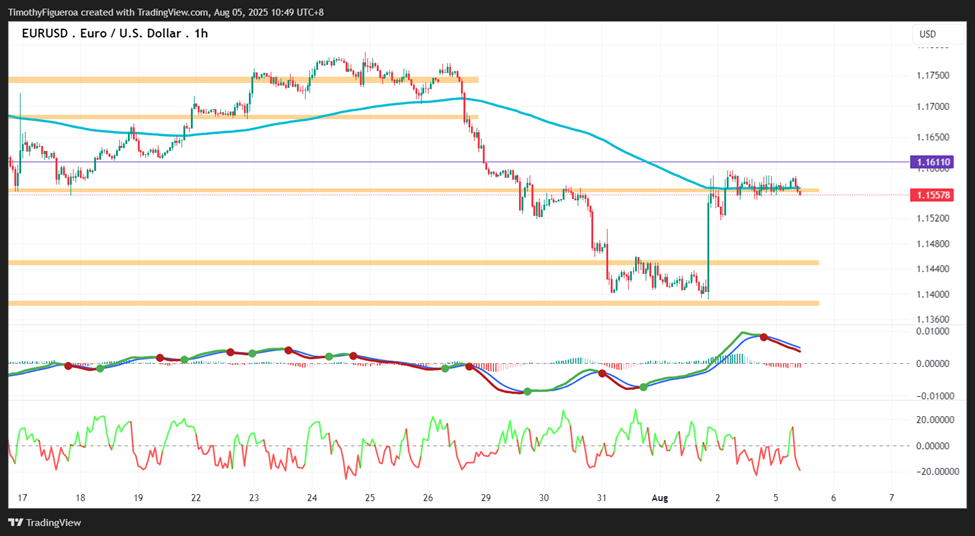Click the date label 'Aug' on time axis
This screenshot has width=975, height=536.
click(x=659, y=498)
